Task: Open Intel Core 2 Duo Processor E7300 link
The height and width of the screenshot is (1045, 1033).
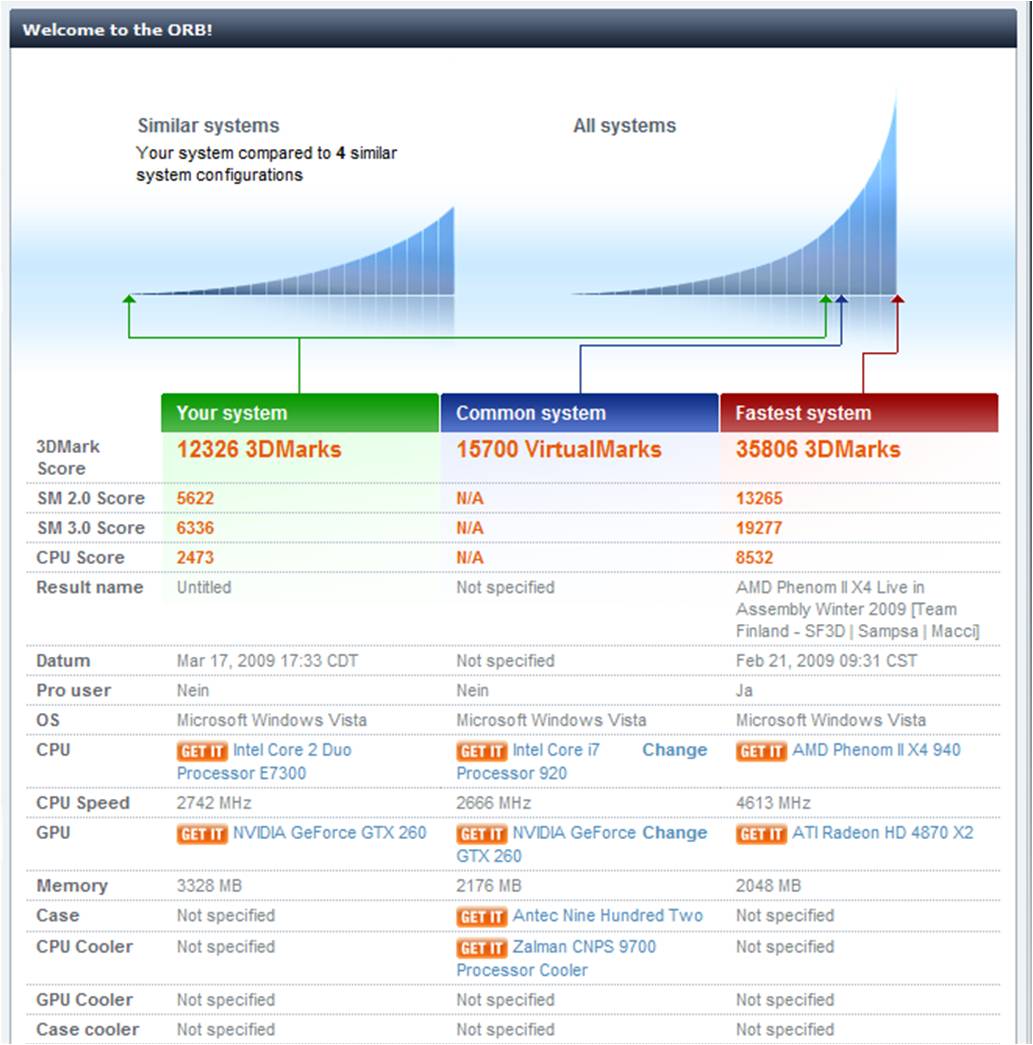Action: (264, 761)
